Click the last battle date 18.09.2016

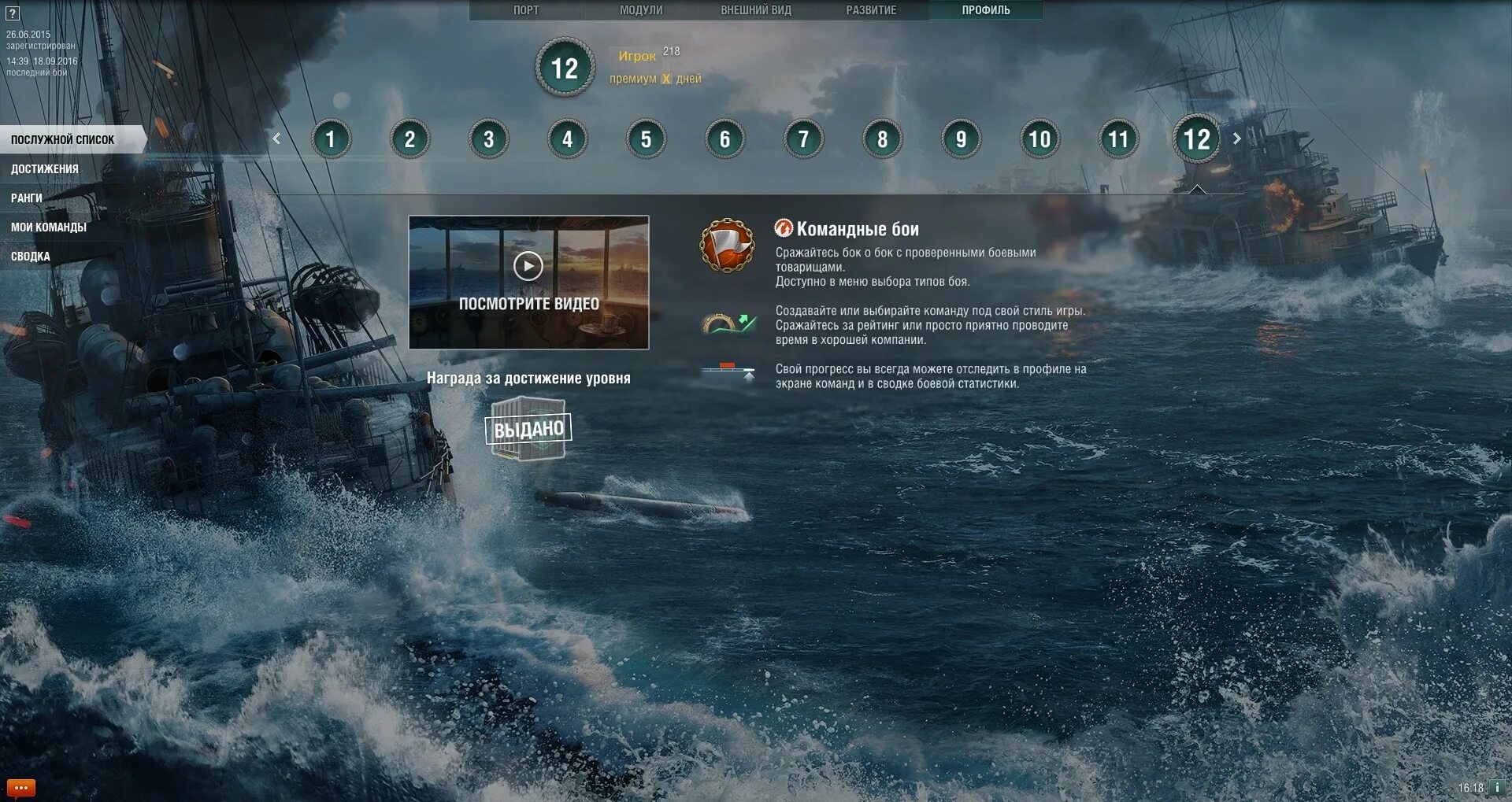pyautogui.click(x=55, y=61)
